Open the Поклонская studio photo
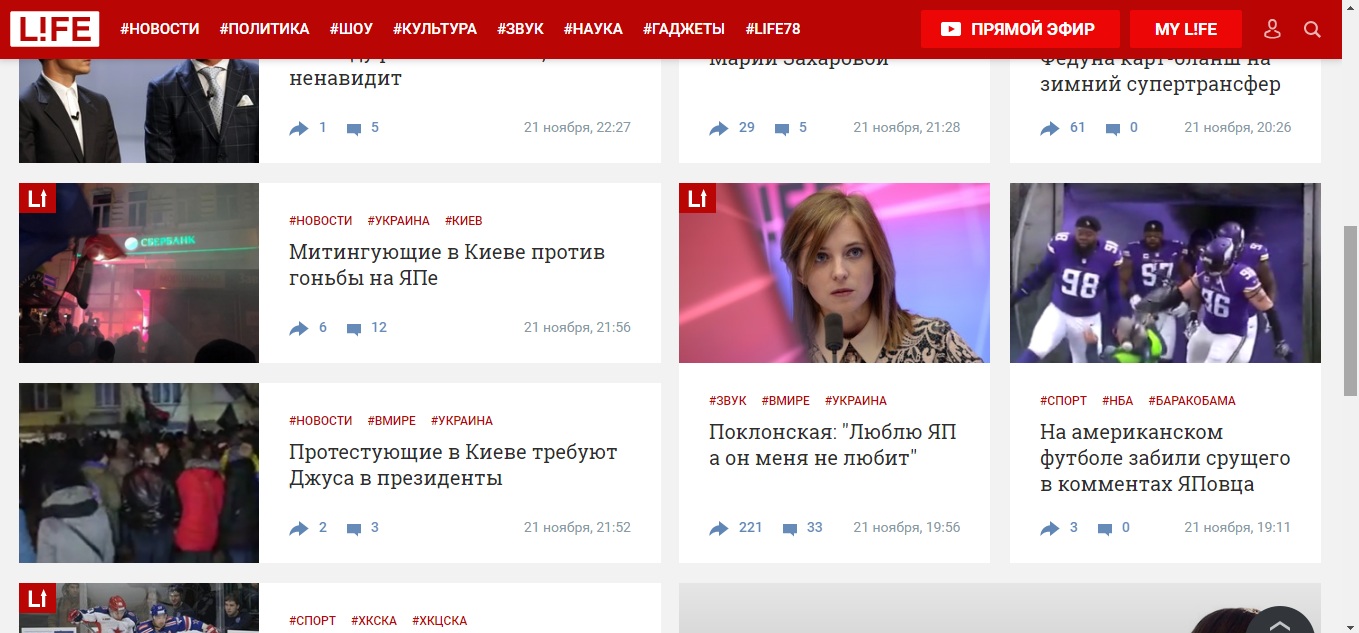This screenshot has height=633, width=1359. [834, 273]
